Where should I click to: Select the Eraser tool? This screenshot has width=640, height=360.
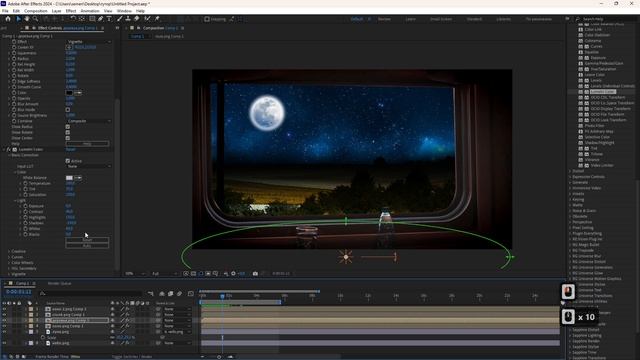[x=137, y=19]
